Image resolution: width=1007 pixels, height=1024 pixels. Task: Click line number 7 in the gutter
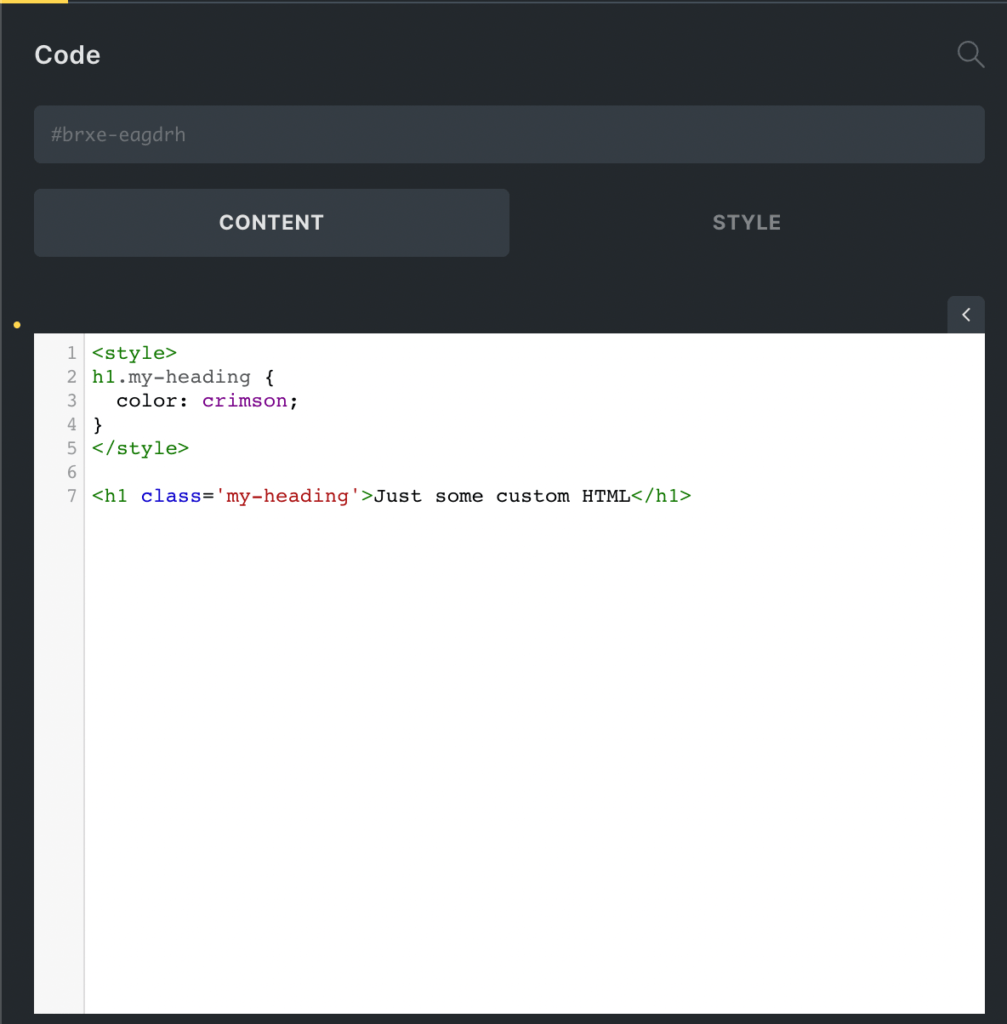(71, 496)
